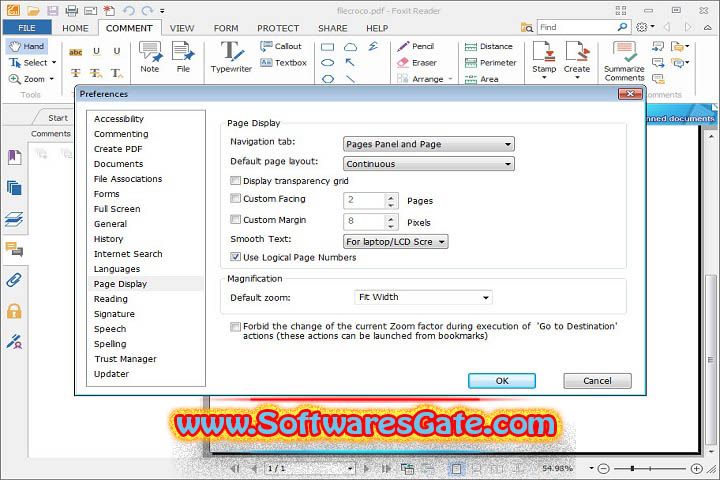Select the Callout tool

281,46
